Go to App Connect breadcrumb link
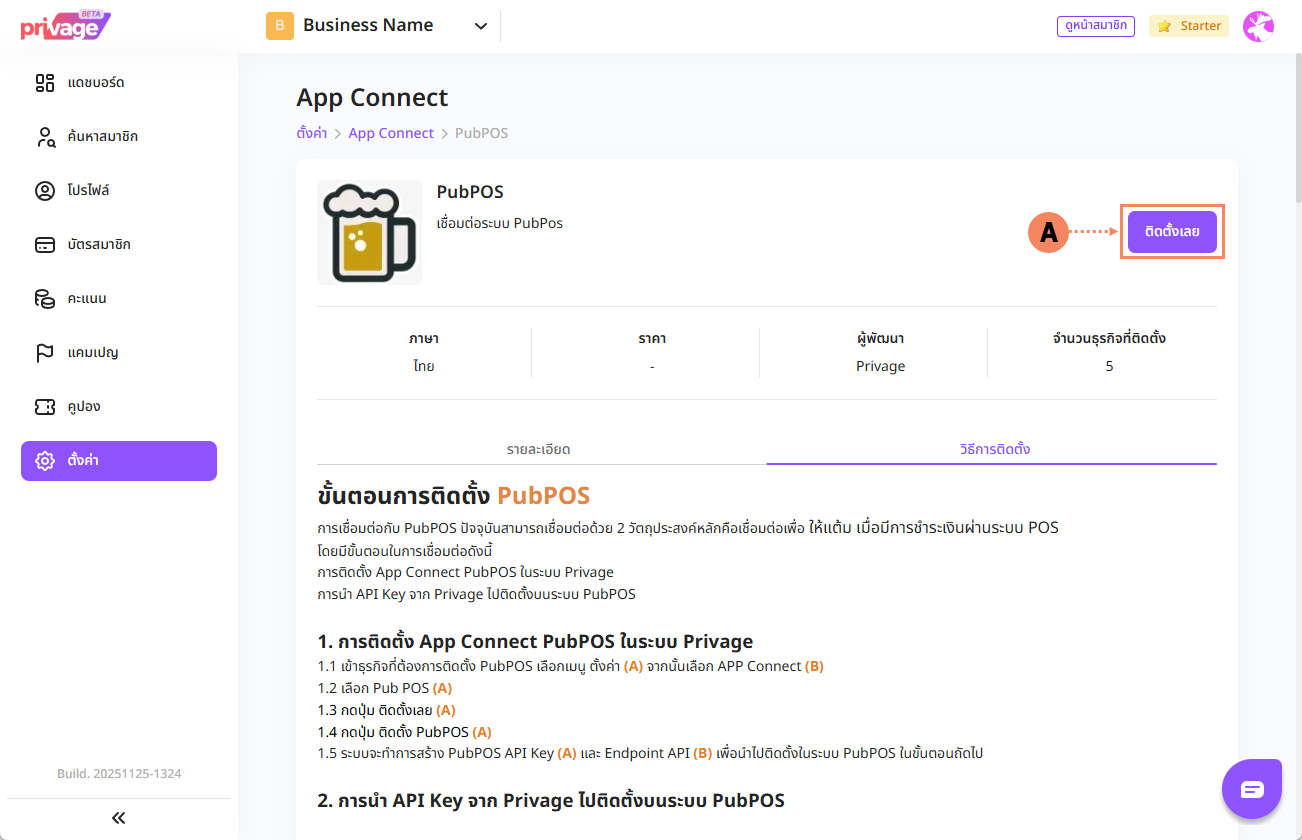The height and width of the screenshot is (840, 1302). pos(391,133)
